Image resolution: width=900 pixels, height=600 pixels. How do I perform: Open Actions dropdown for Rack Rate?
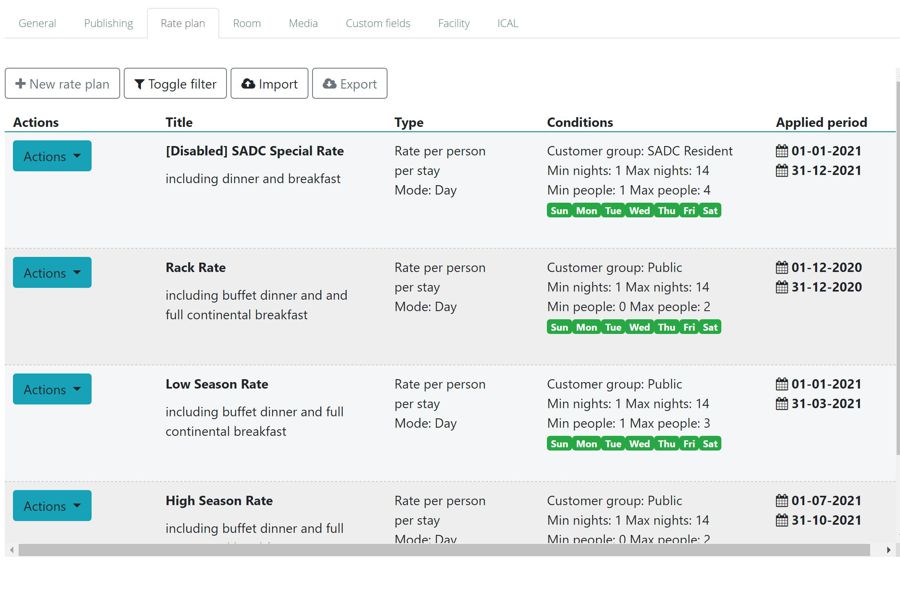pos(52,273)
